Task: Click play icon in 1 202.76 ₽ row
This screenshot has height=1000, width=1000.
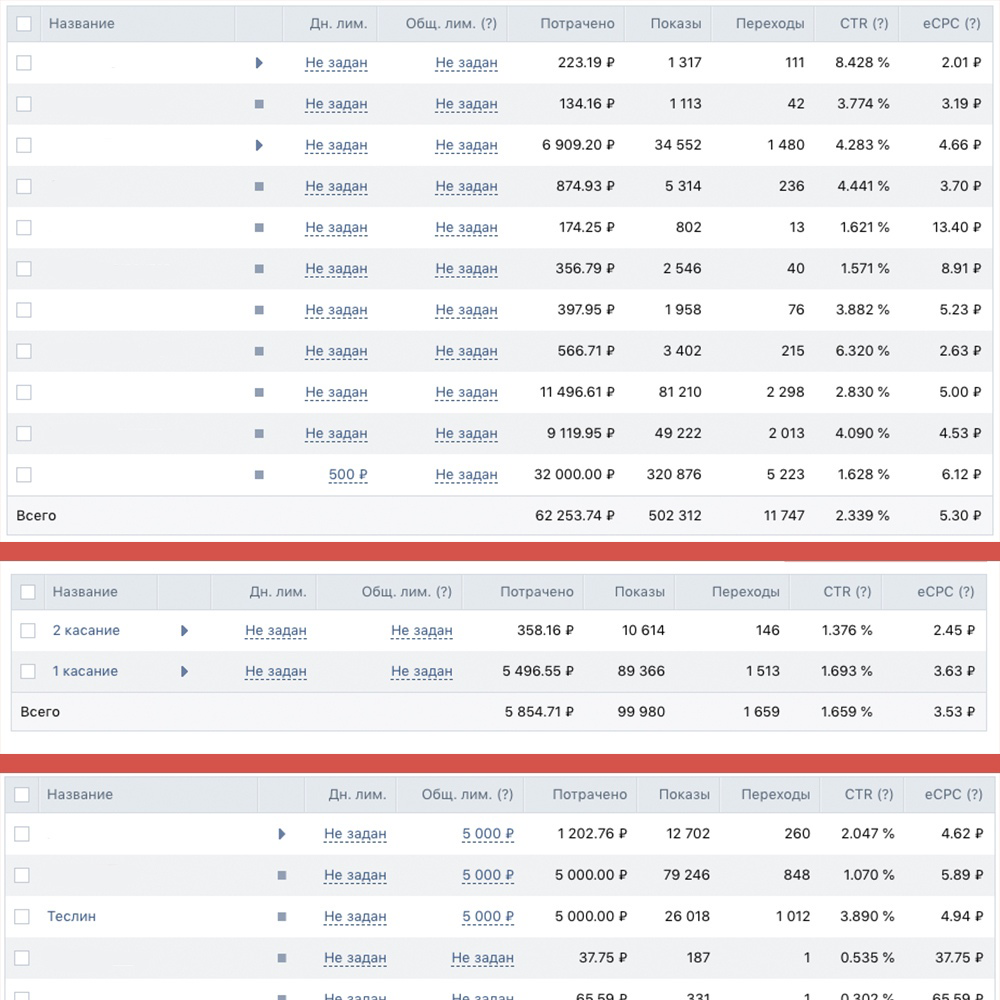Action: coord(282,834)
